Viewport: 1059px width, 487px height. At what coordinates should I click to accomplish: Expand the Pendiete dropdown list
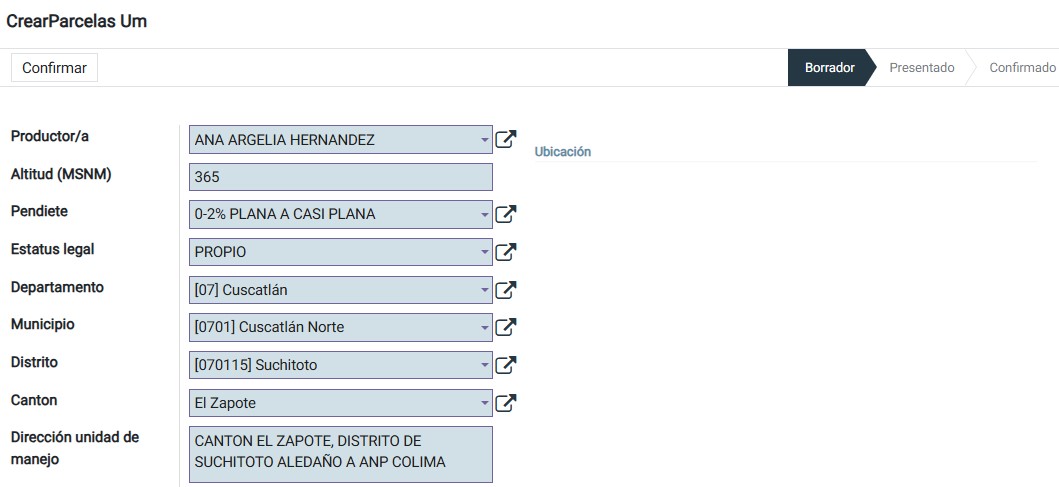tap(485, 214)
